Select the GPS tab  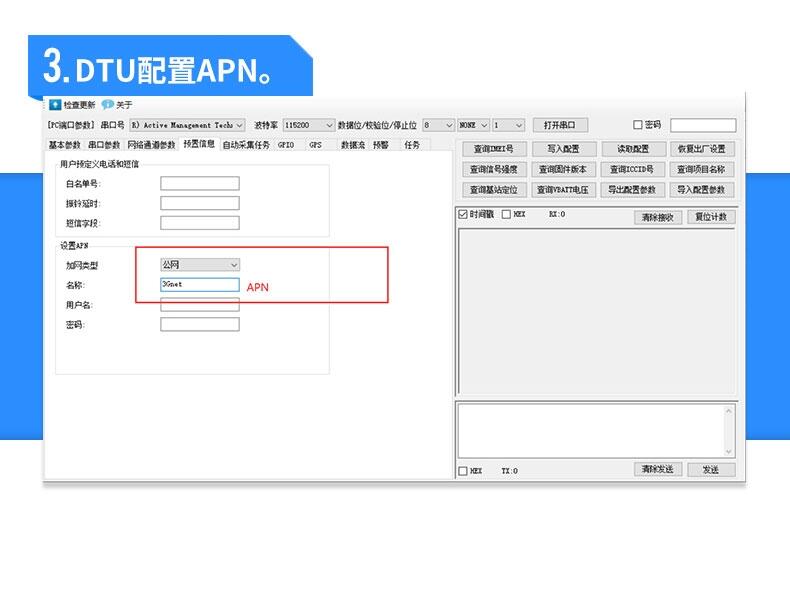click(315, 145)
